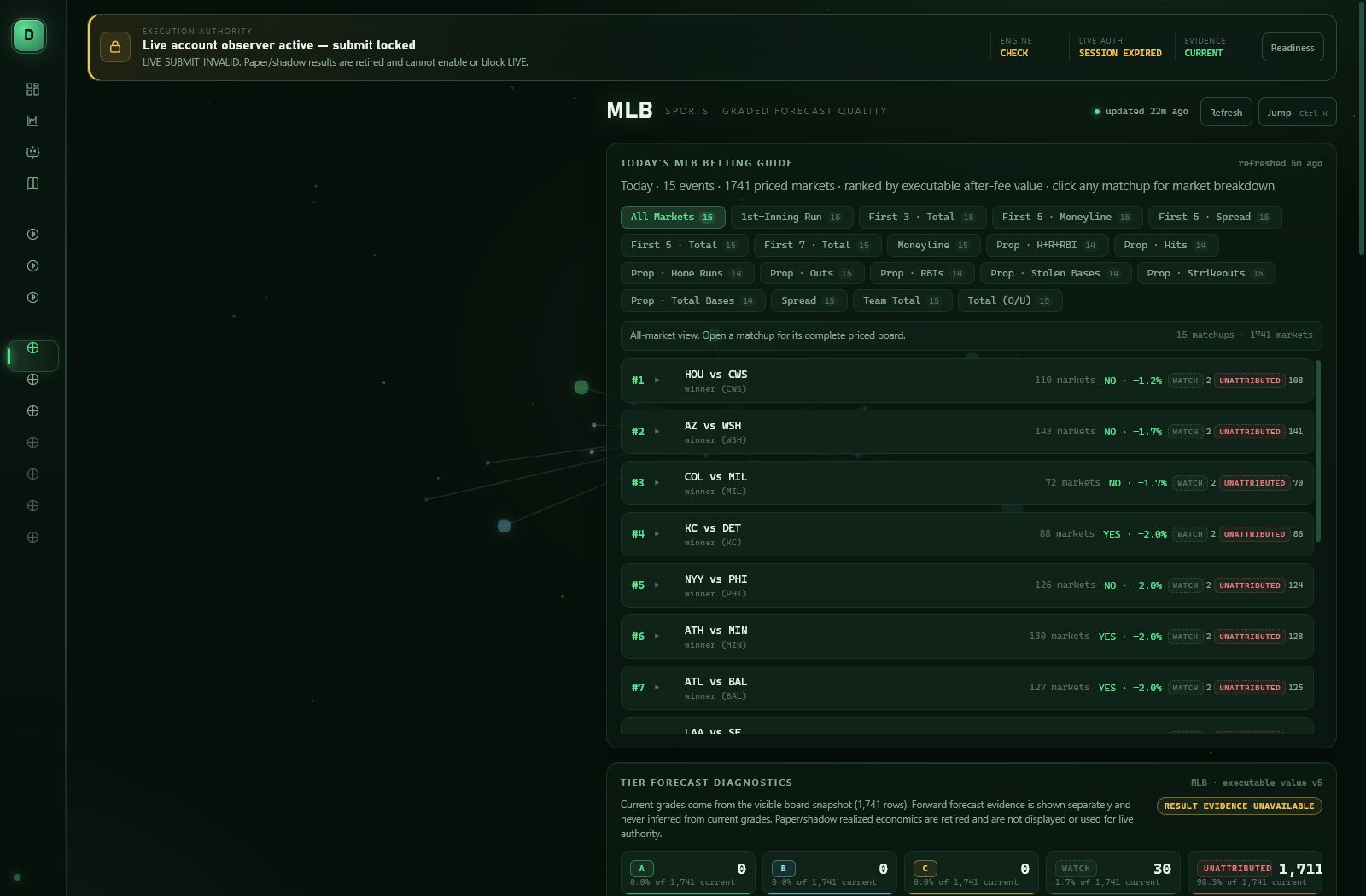Expand the #4 KC vs DET matchup
The height and width of the screenshot is (896, 1366).
pos(966,534)
